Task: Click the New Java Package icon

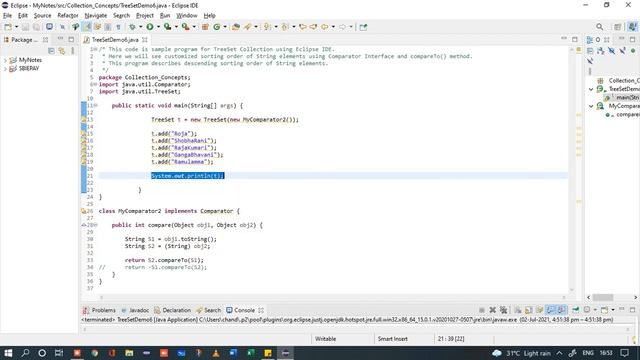Action: (x=205, y=27)
